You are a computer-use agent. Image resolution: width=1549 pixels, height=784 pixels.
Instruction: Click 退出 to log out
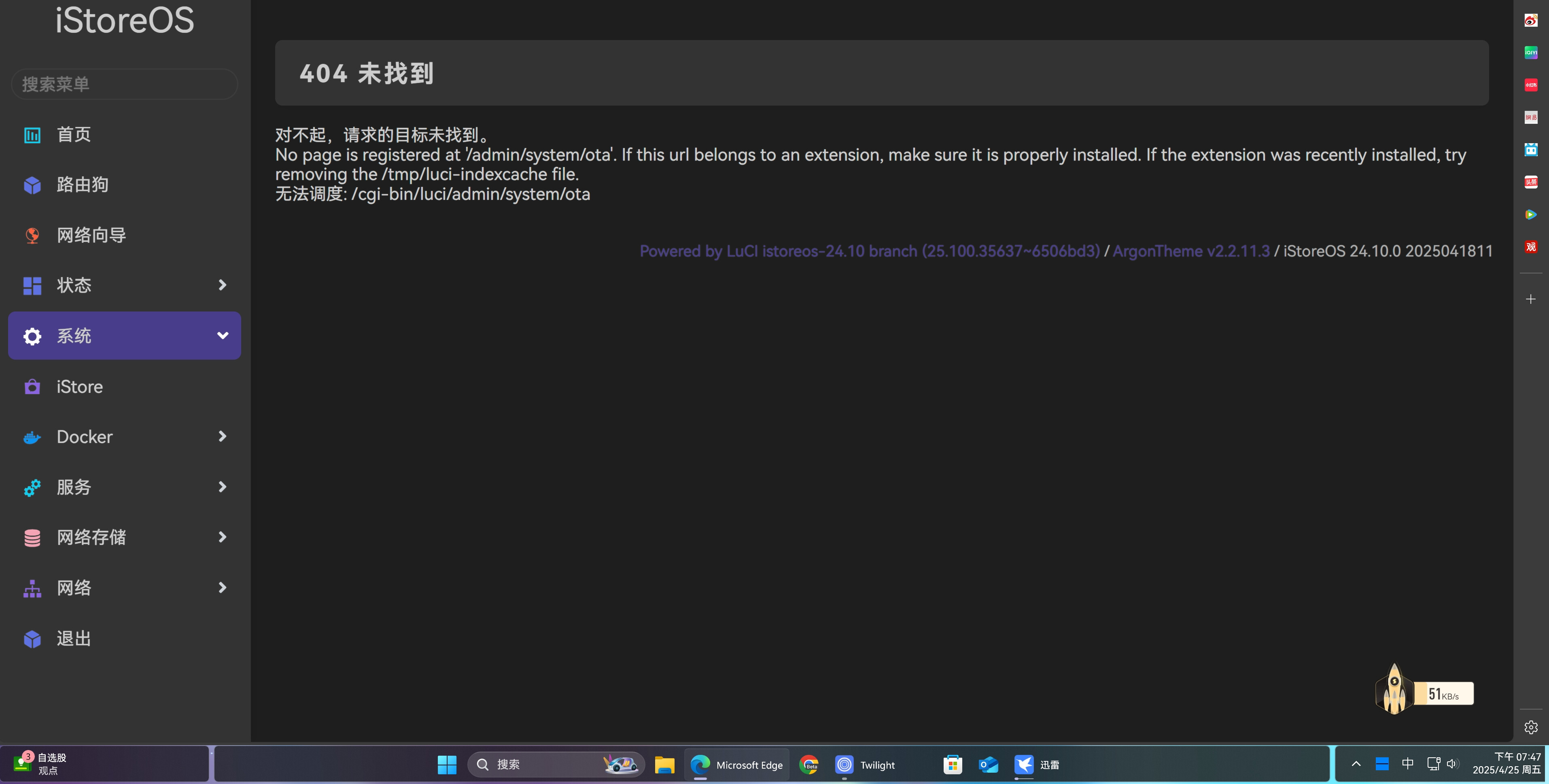pyautogui.click(x=73, y=638)
